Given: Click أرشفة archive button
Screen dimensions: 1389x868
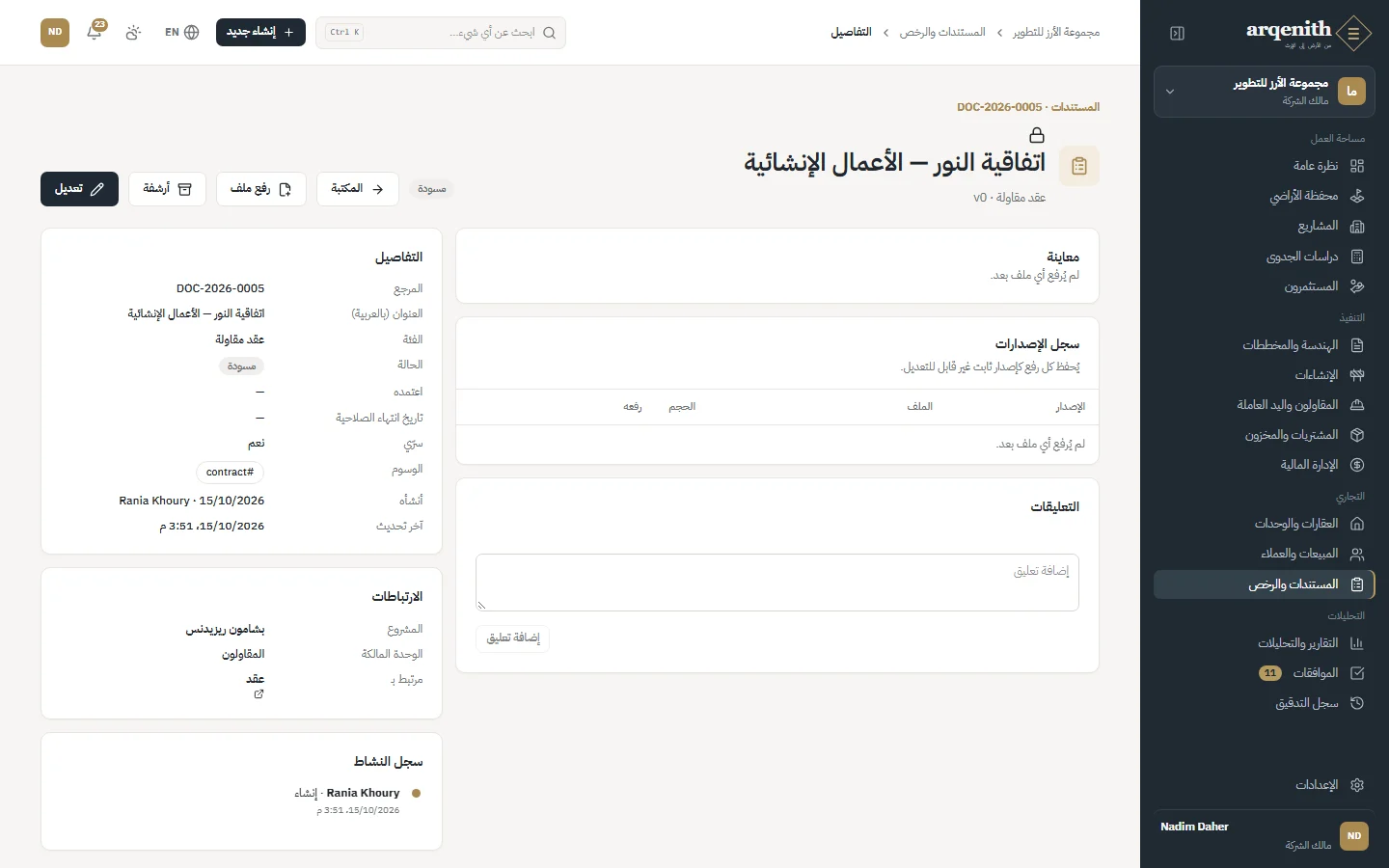Looking at the screenshot, I should point(167,189).
